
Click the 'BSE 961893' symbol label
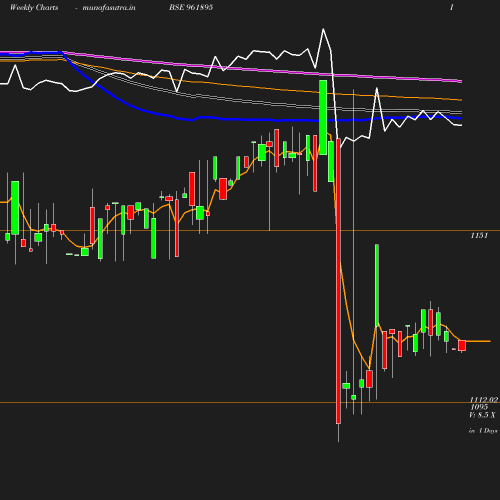point(191,7)
